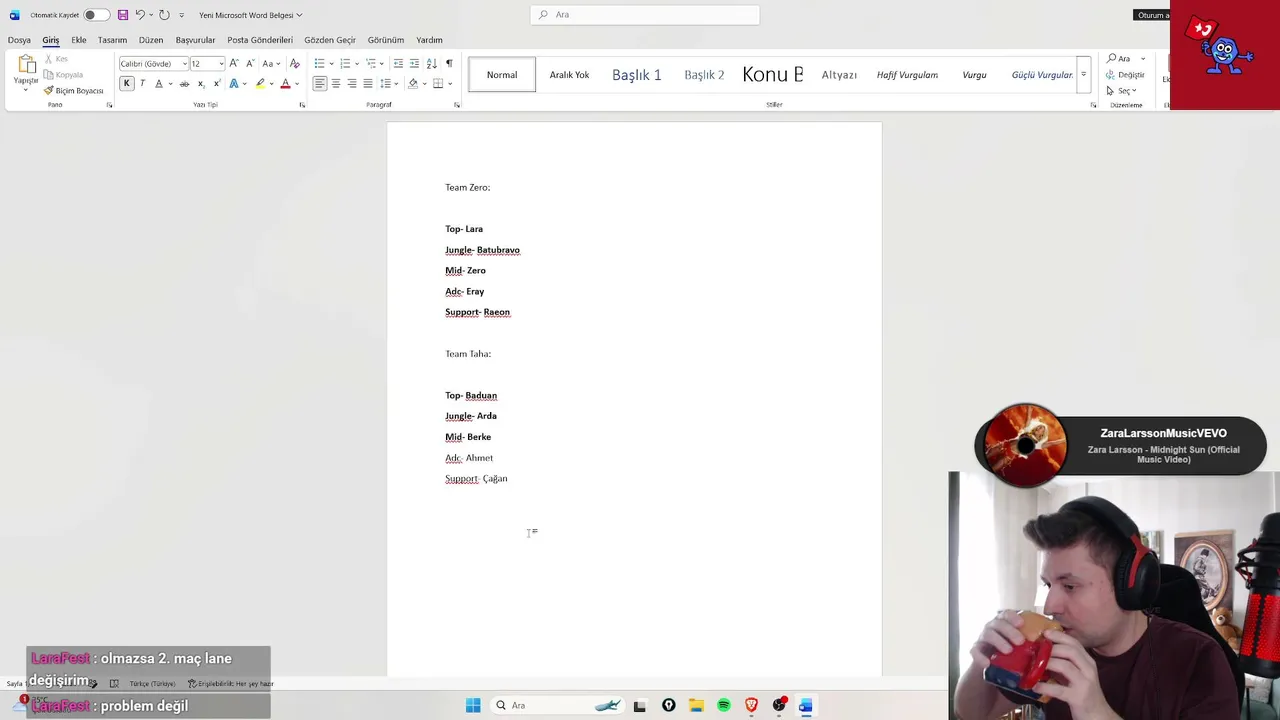Open File Explorer from the taskbar
This screenshot has height=720, width=1280.
coord(696,705)
